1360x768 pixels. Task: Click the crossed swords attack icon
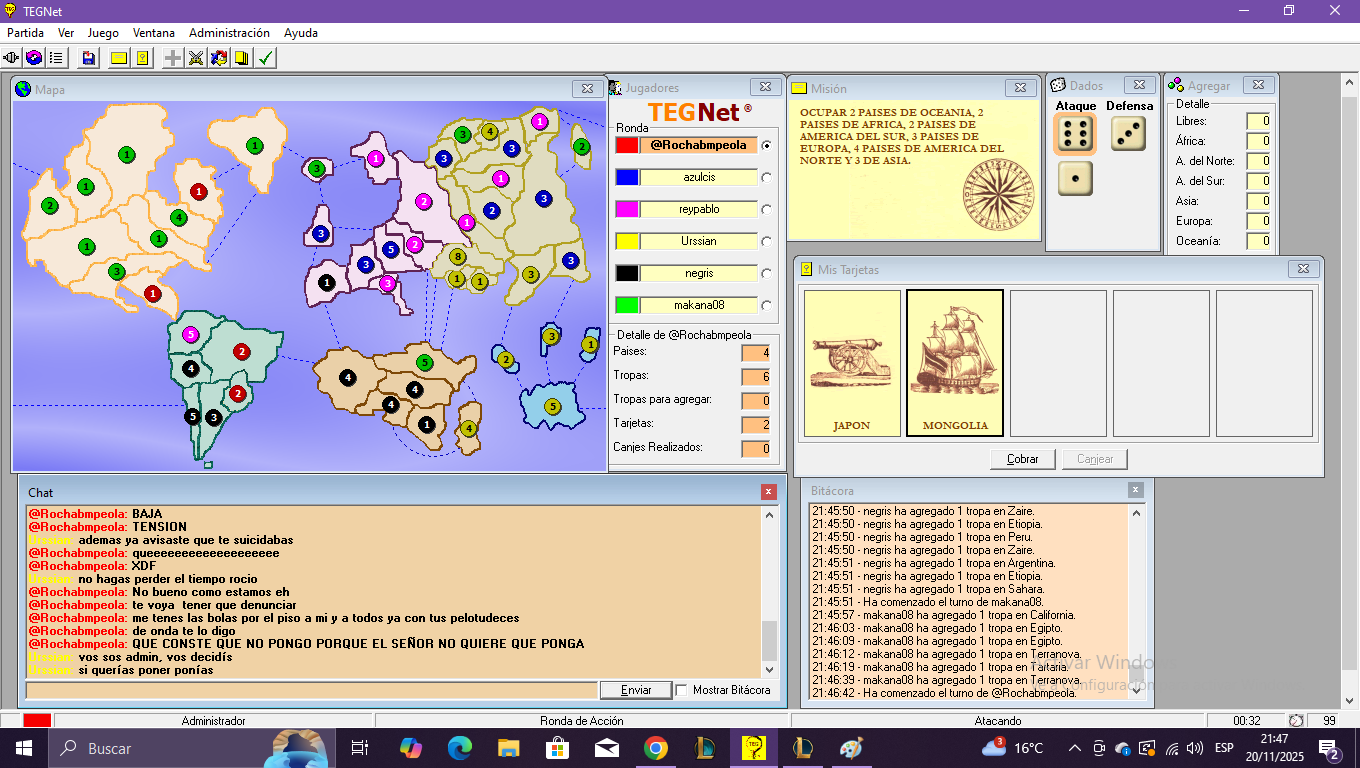[x=196, y=58]
